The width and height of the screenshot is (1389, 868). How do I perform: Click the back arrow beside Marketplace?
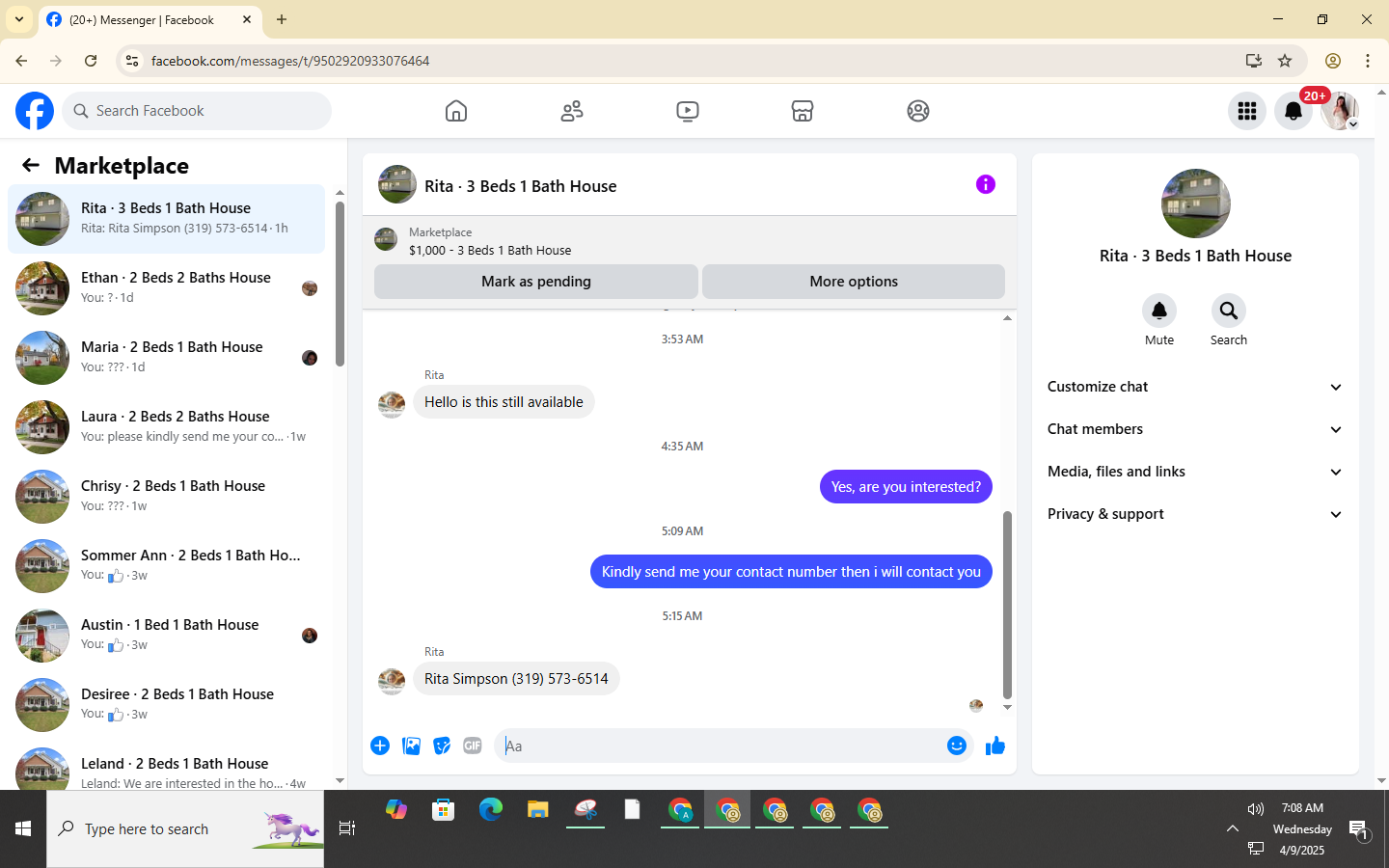(x=31, y=165)
